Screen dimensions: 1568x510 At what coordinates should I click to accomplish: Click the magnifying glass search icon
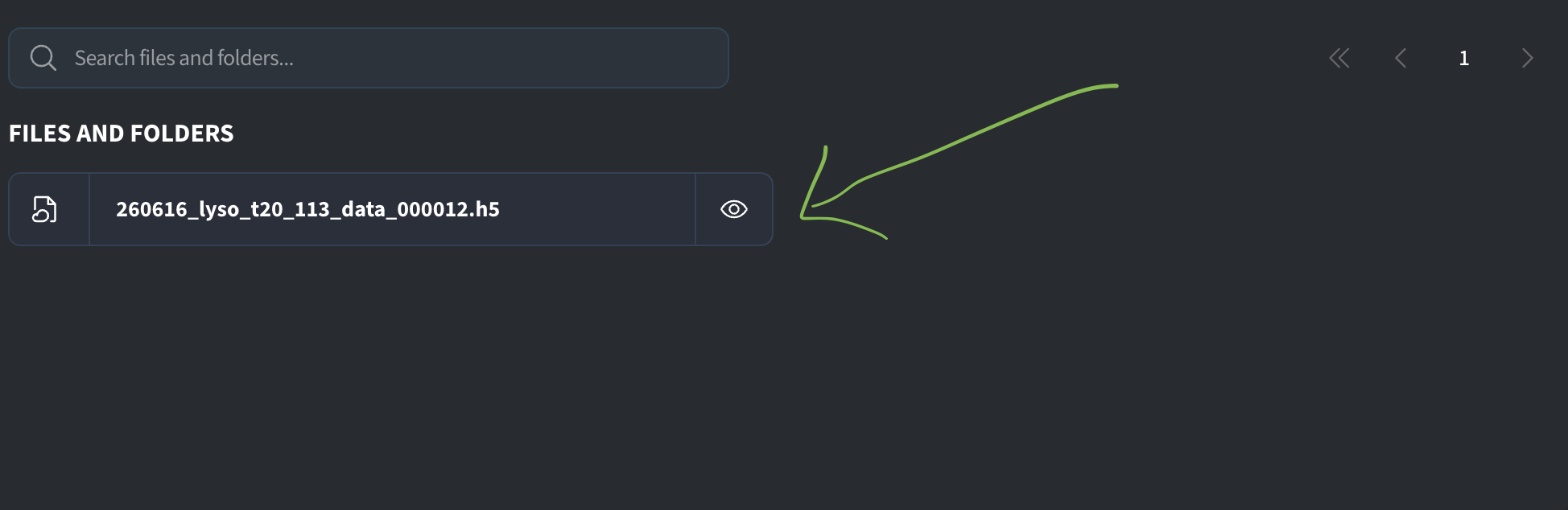click(x=43, y=58)
